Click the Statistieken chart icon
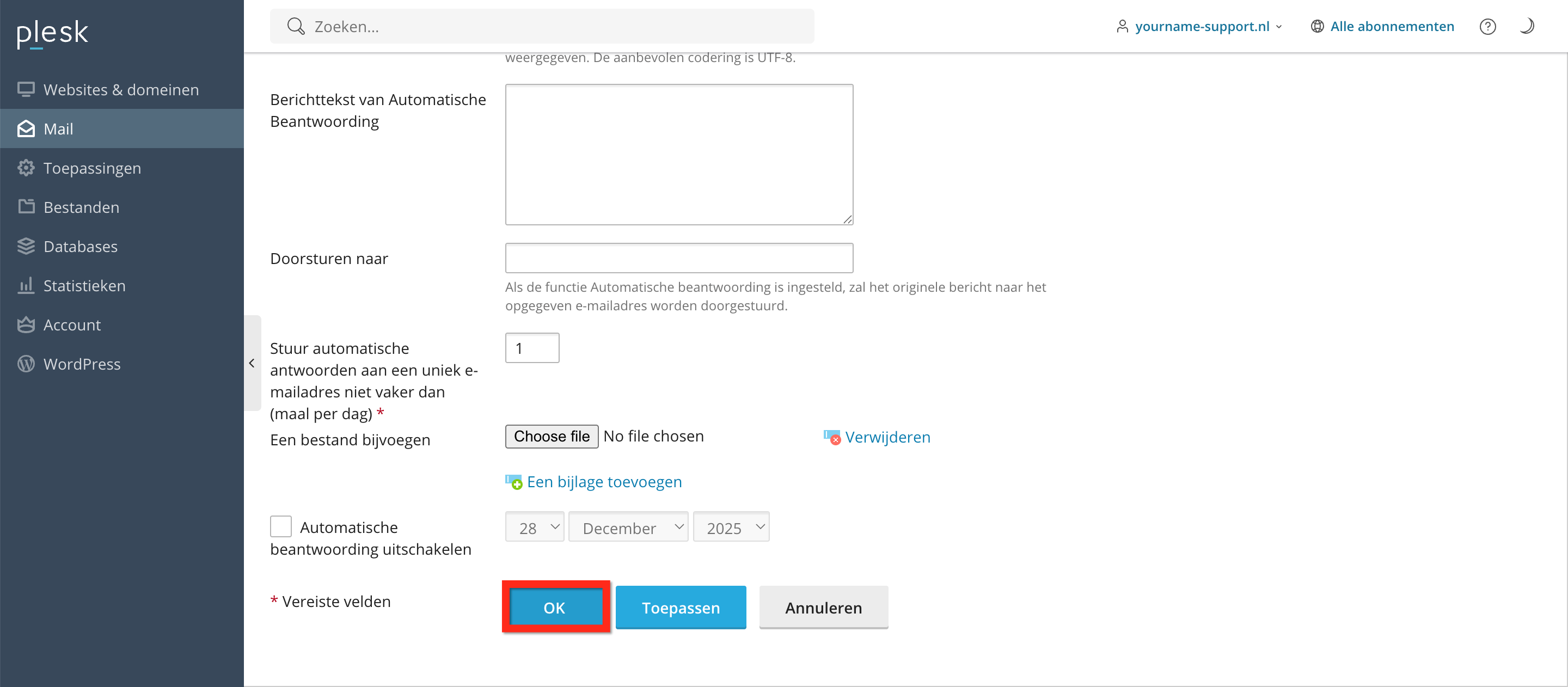 pyautogui.click(x=26, y=285)
